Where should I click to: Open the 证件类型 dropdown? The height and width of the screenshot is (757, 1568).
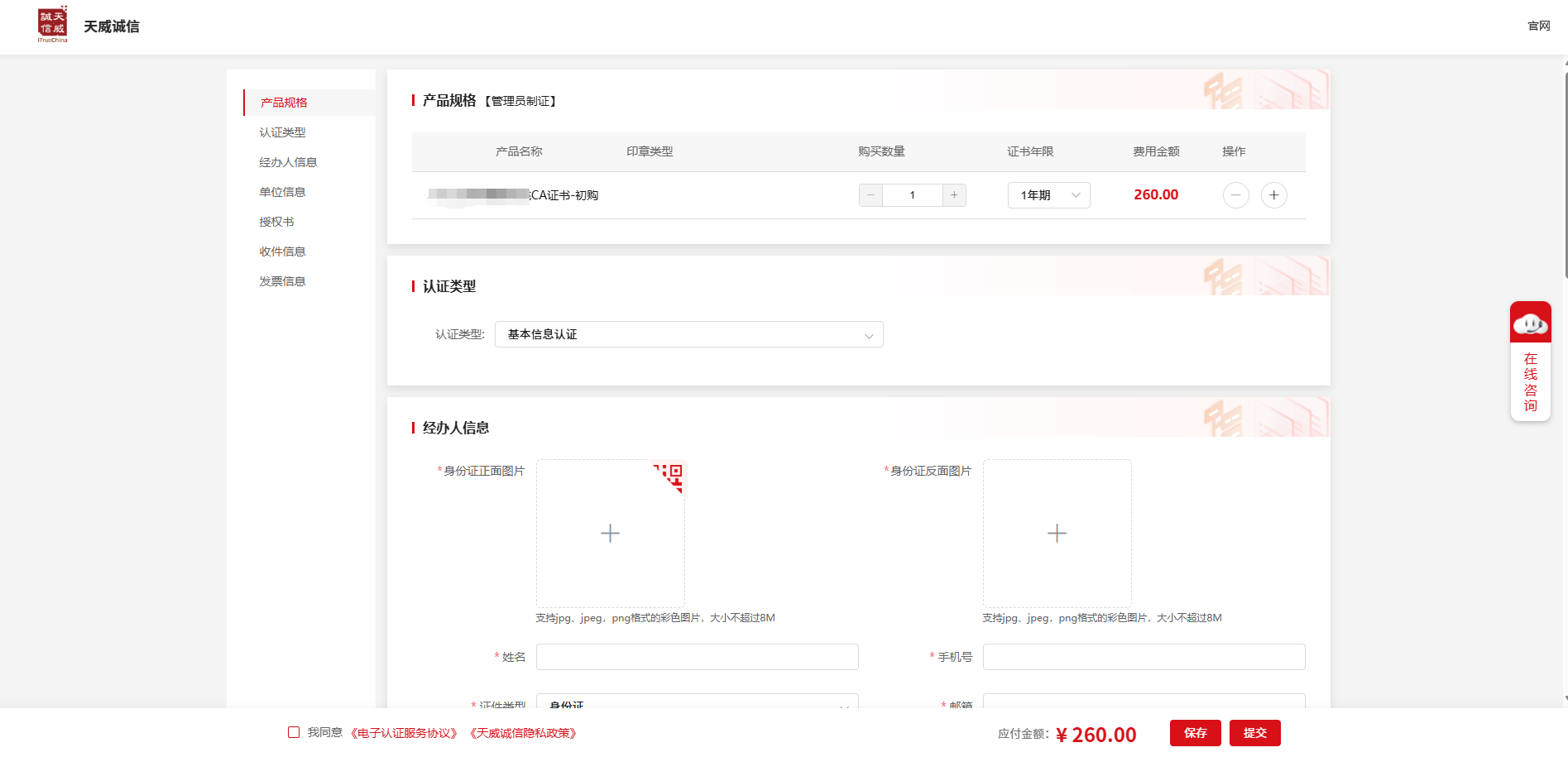(x=697, y=702)
